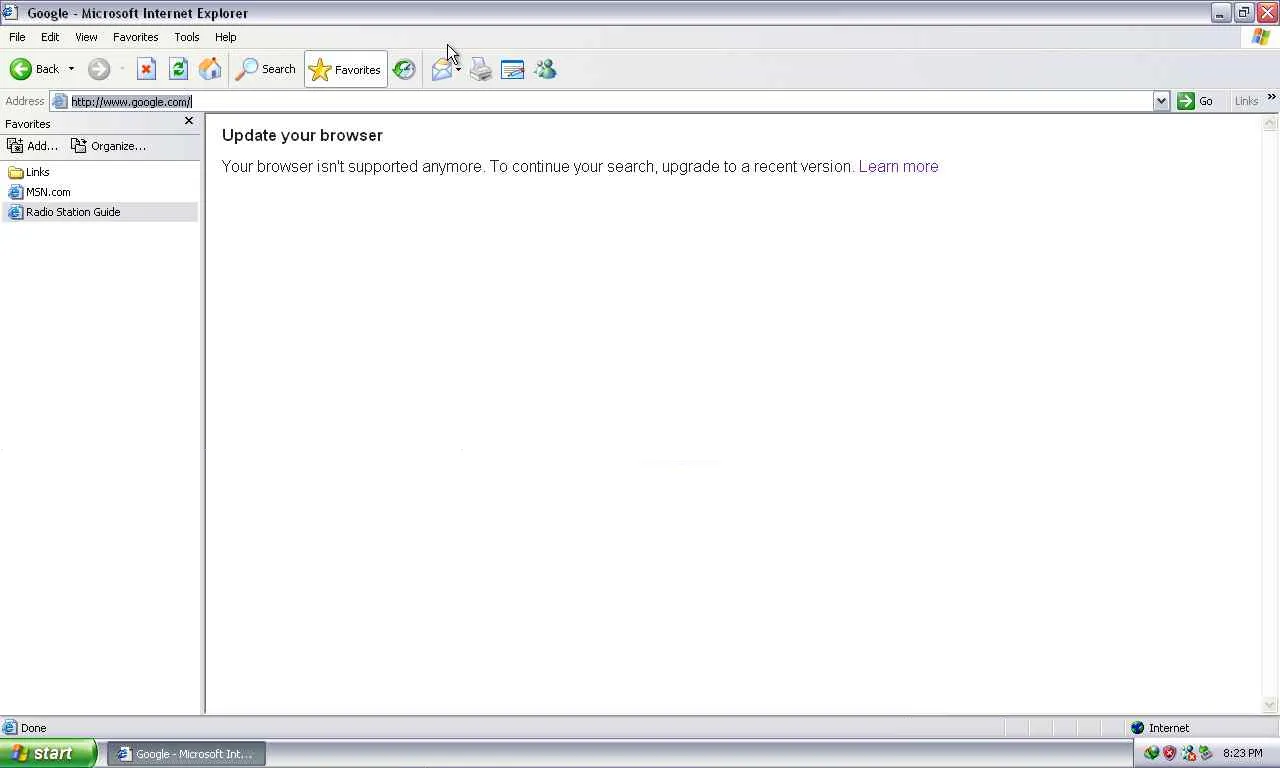Click the Safely Remove Hardware tray icon
1280x768 pixels.
(1205, 753)
